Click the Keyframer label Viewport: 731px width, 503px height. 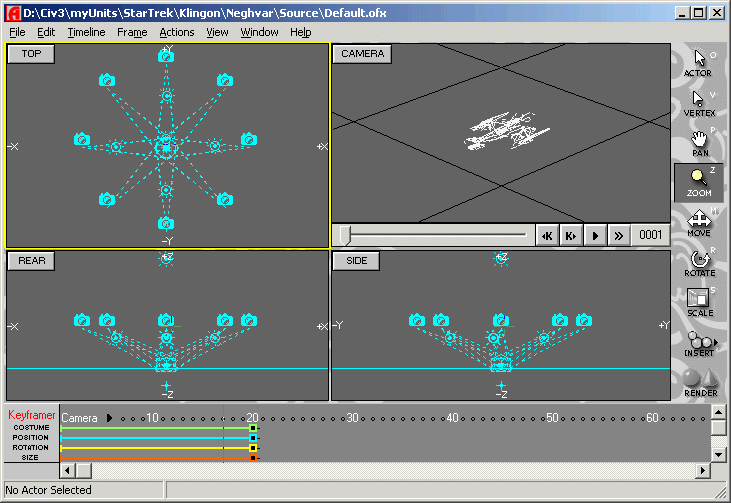31,415
